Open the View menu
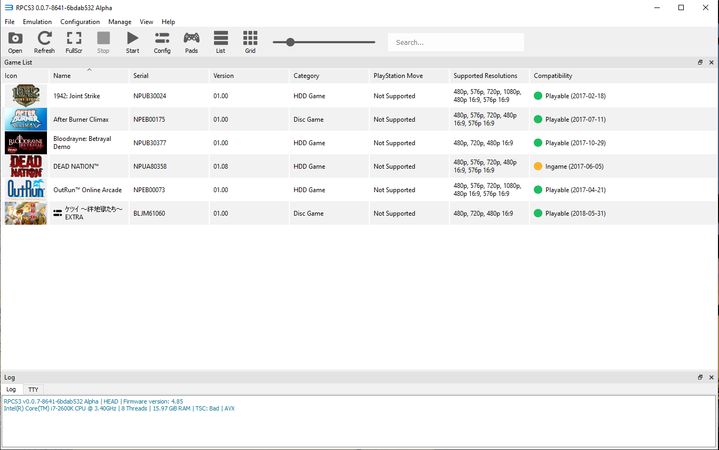 (146, 22)
